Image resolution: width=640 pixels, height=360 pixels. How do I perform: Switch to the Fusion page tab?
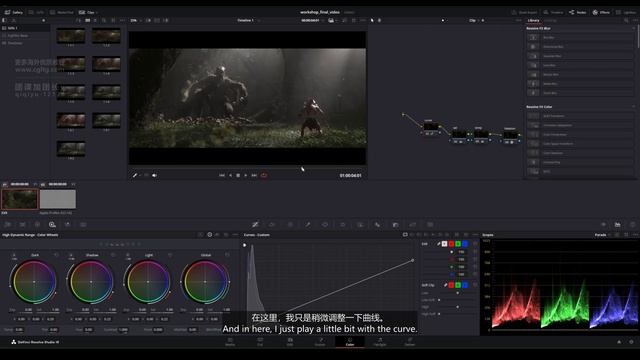pos(320,342)
